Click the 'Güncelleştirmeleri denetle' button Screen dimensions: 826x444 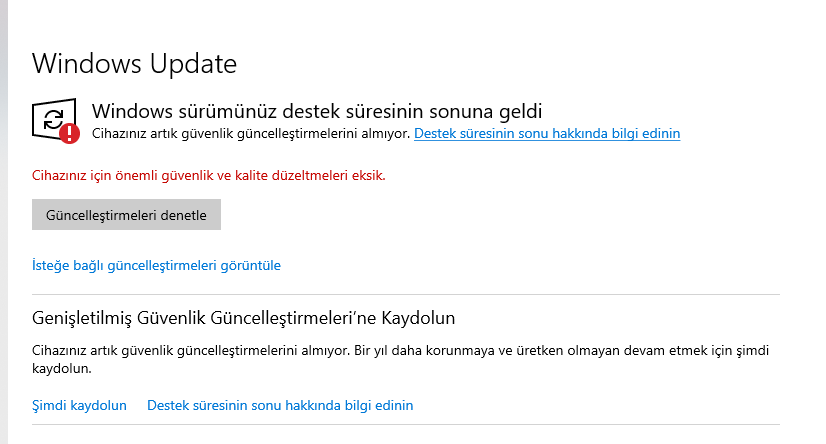tap(126, 214)
